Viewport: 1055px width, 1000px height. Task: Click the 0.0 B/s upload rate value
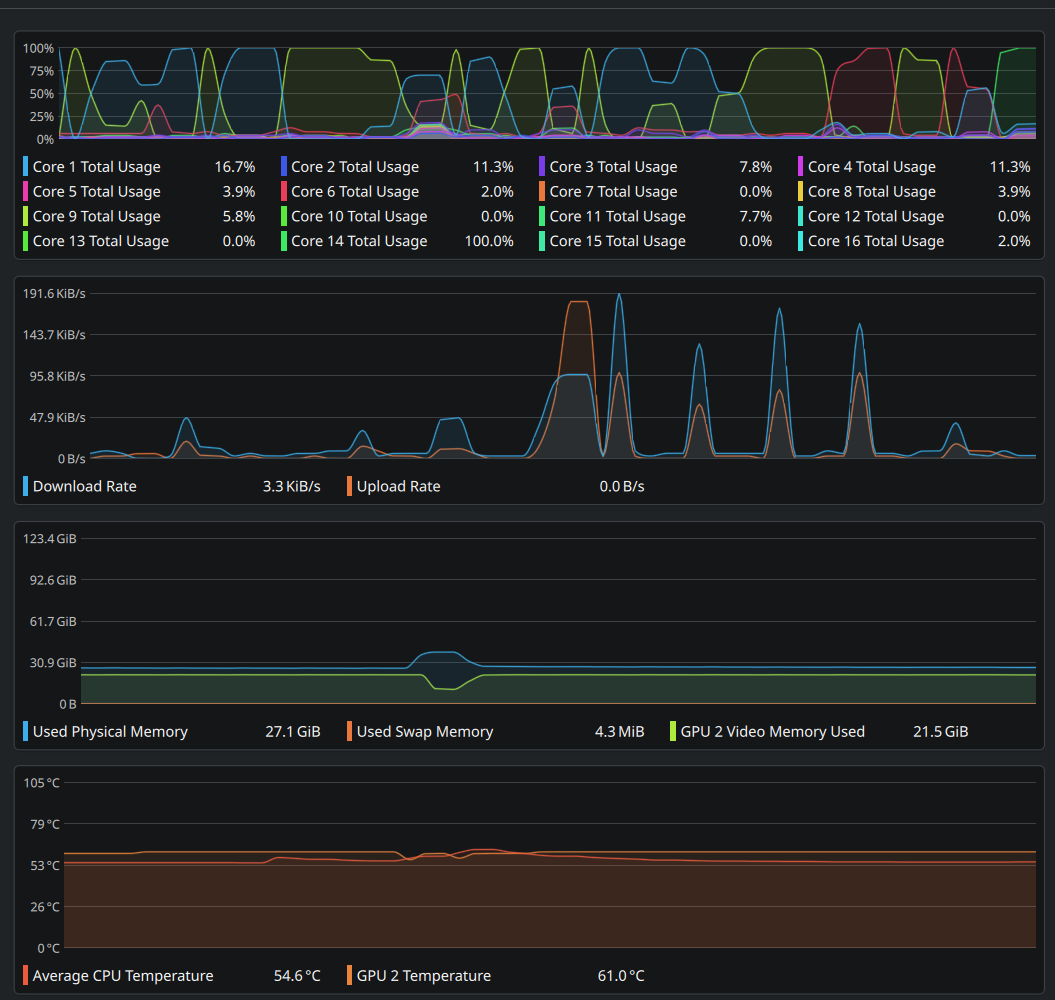pyautogui.click(x=622, y=487)
